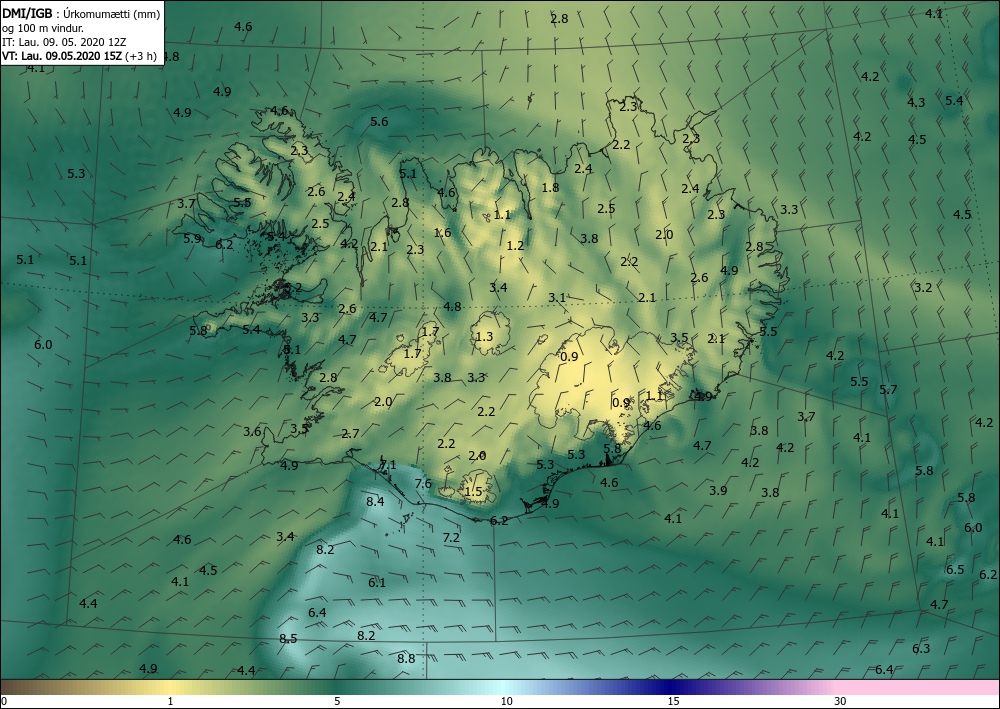
Task: Click the legend scale label 0
Action: tap(4, 701)
